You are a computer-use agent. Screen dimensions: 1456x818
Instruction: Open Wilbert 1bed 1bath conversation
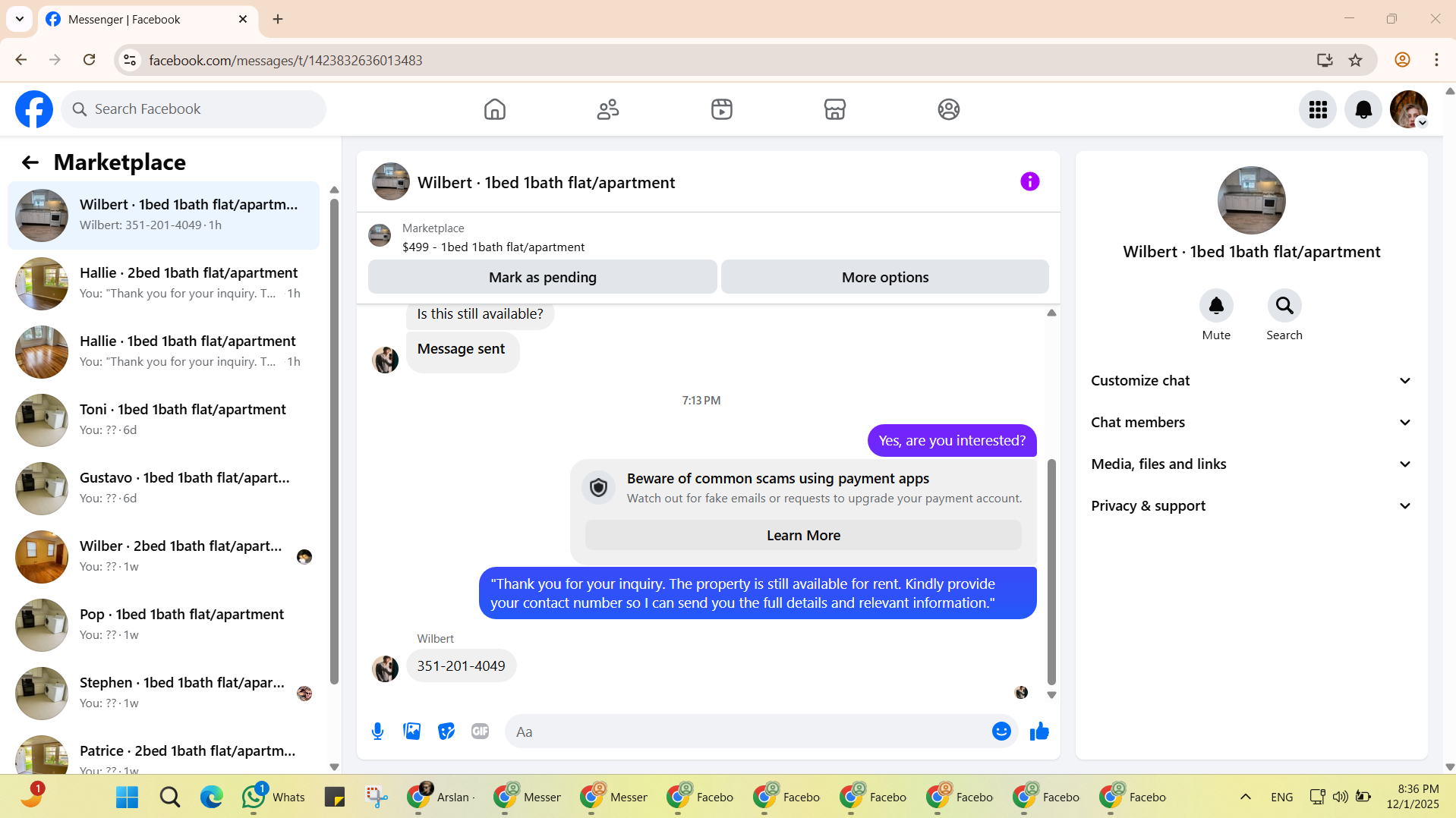tap(163, 216)
